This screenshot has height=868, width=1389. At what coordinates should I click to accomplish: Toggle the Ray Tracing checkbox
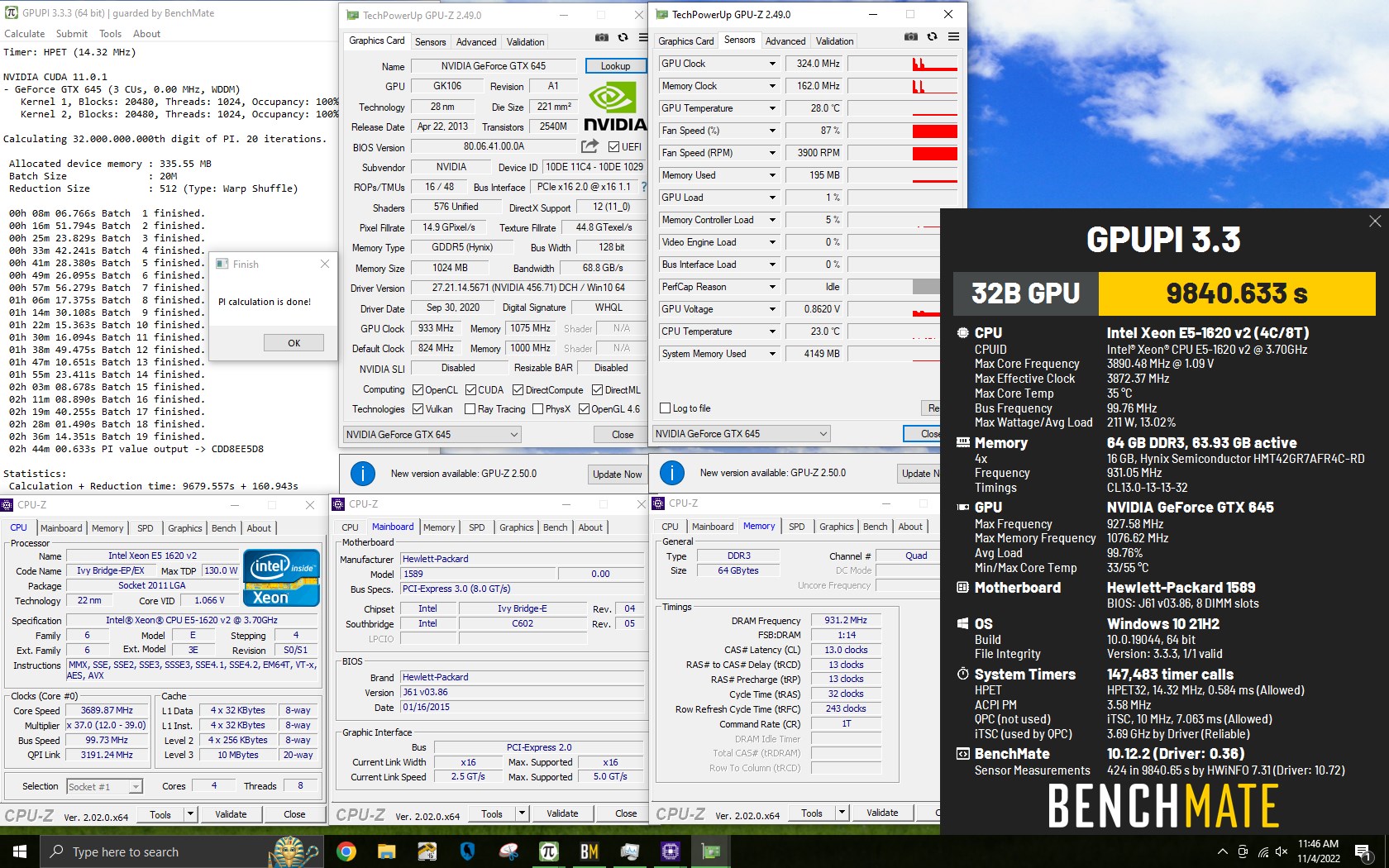pyautogui.click(x=470, y=409)
